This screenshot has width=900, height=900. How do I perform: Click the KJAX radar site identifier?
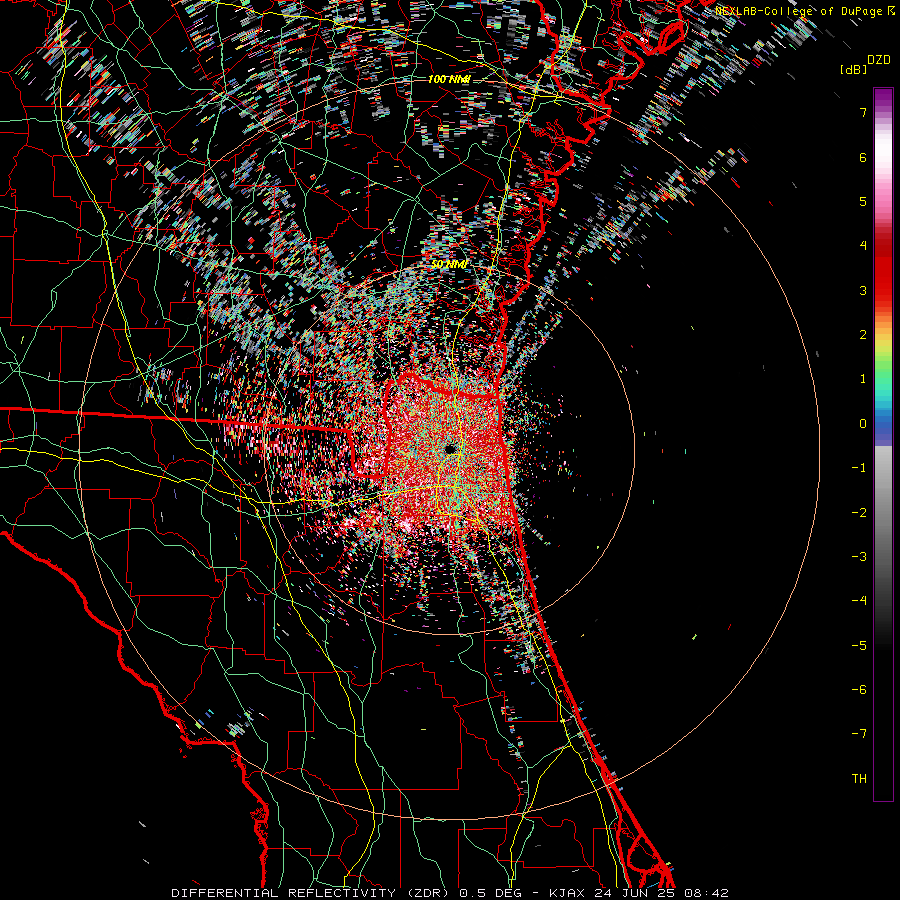tap(569, 893)
